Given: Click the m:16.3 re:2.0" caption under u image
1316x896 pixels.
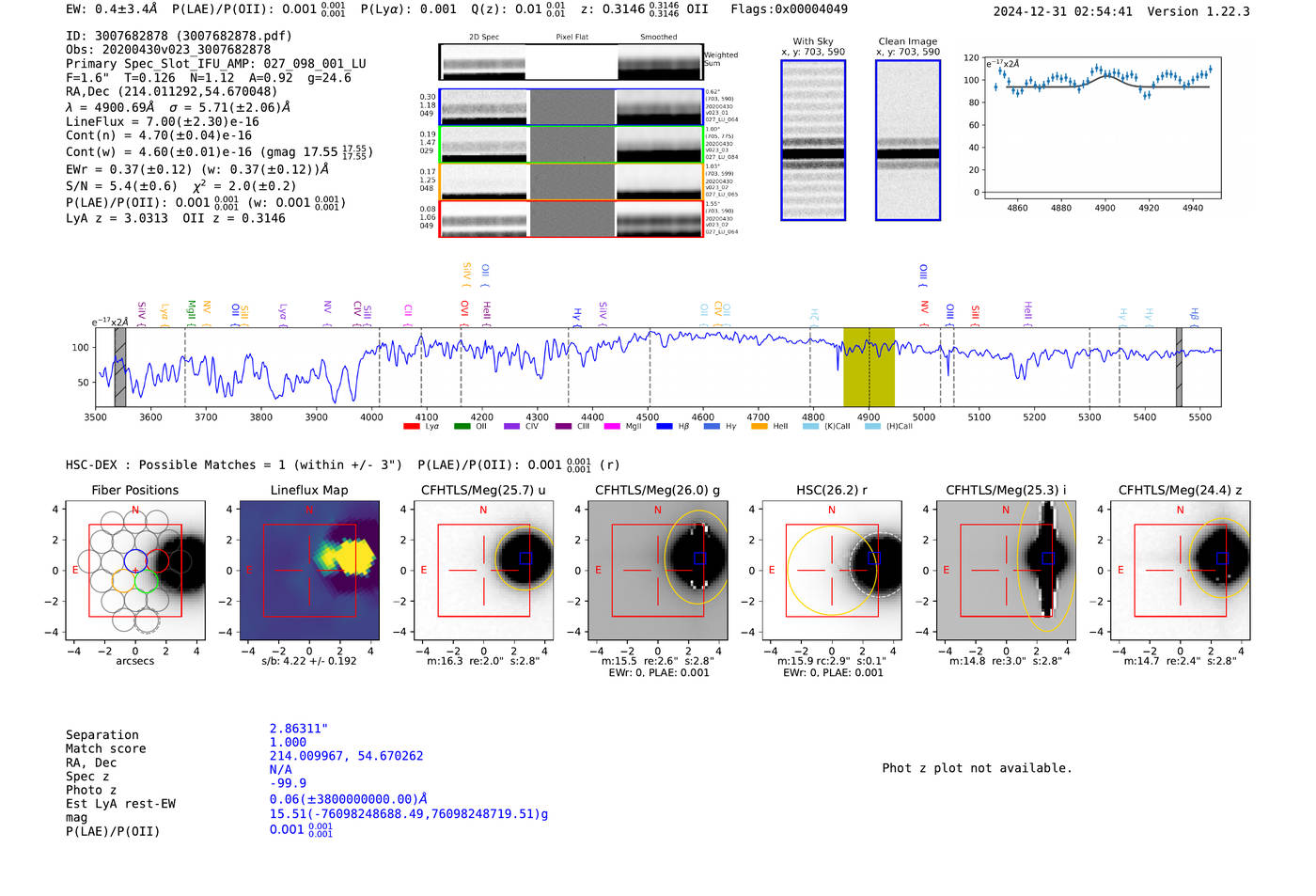Looking at the screenshot, I should tap(483, 661).
